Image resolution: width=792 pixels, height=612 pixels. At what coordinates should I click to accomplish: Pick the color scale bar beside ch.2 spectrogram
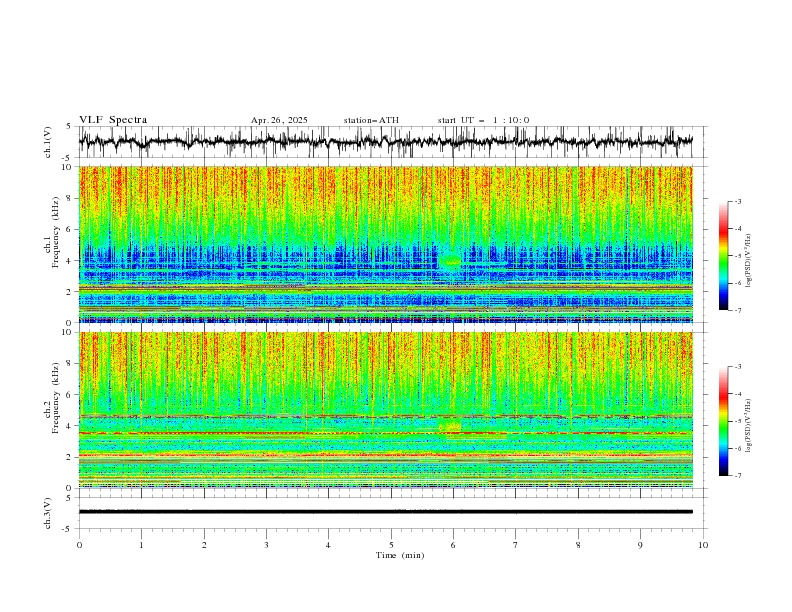click(723, 421)
